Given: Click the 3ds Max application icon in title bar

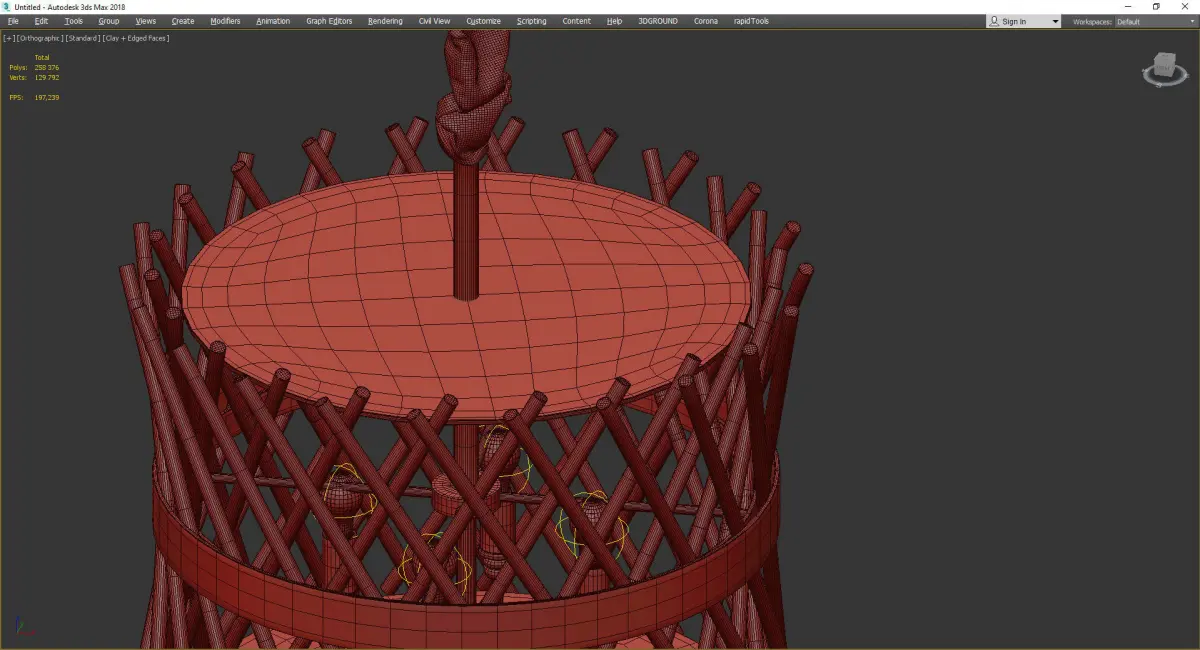Looking at the screenshot, I should tap(7, 6).
